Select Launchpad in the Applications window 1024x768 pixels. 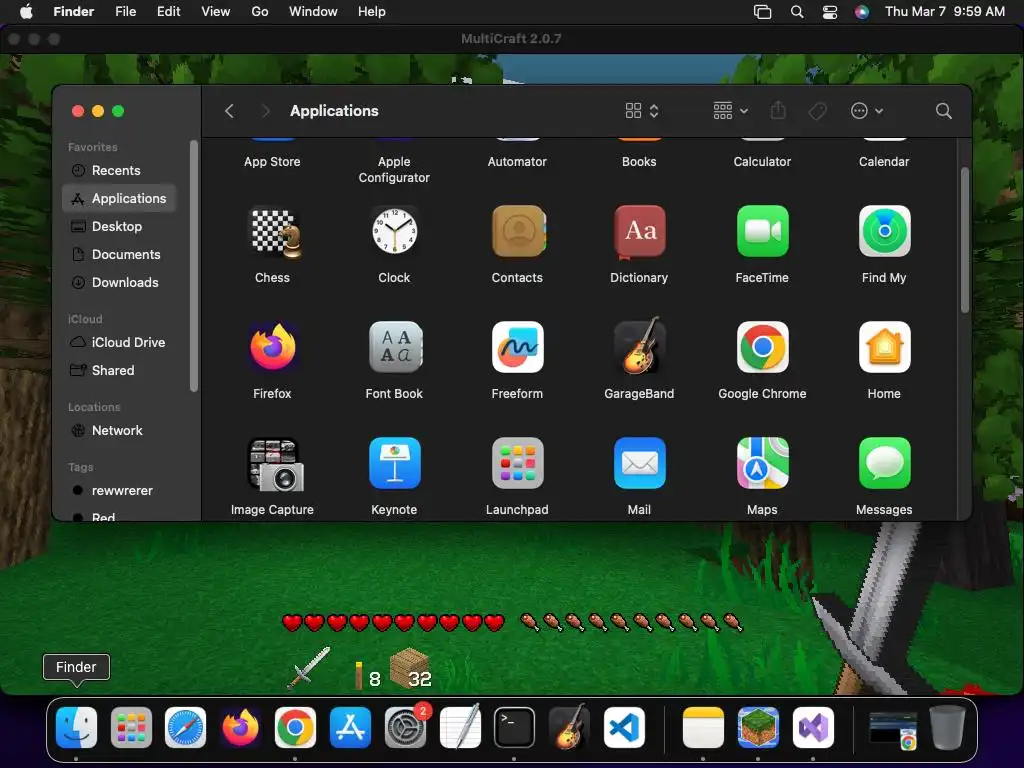517,463
